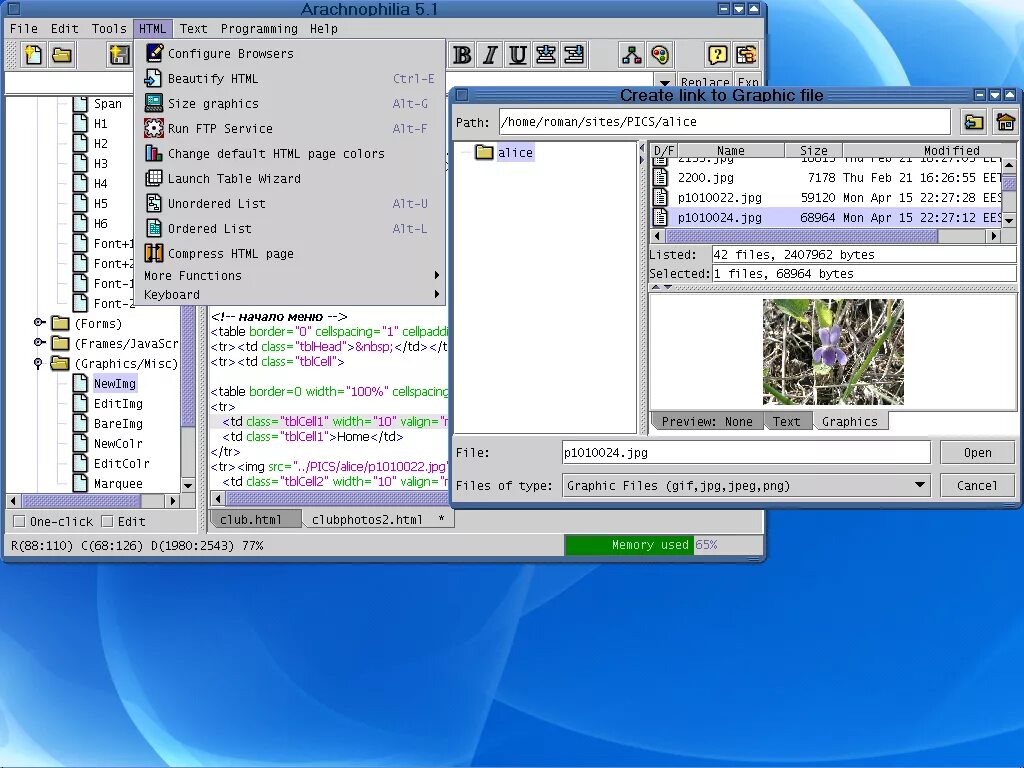The image size is (1024, 768).
Task: Click the flower preview thumbnail
Action: tap(833, 352)
